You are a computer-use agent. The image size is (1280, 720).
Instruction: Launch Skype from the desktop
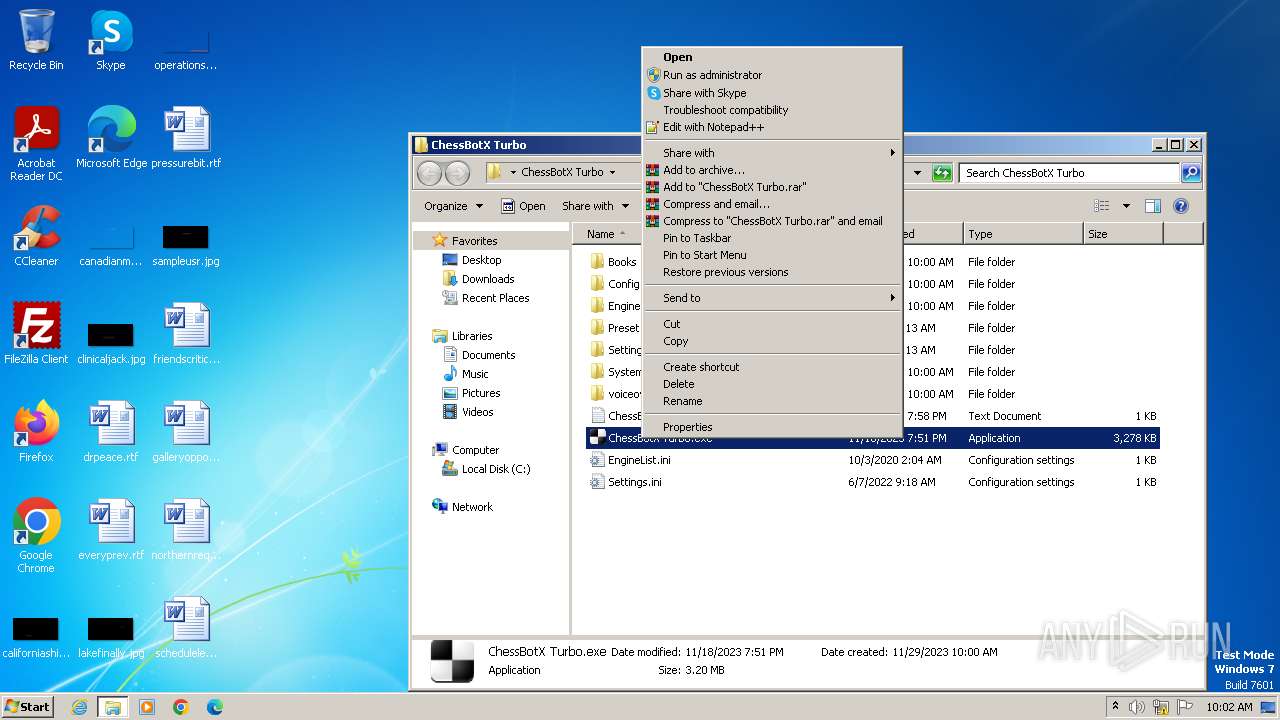pos(110,40)
